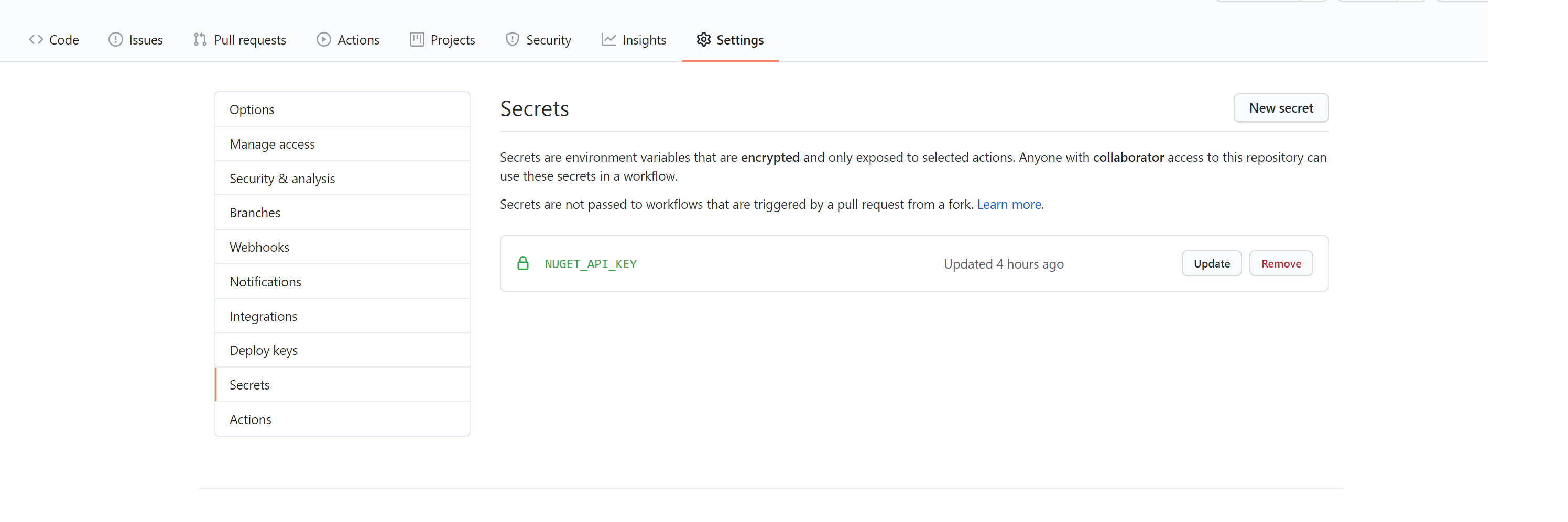Click the green lock icon beside NUGET_API_KEY

[522, 263]
